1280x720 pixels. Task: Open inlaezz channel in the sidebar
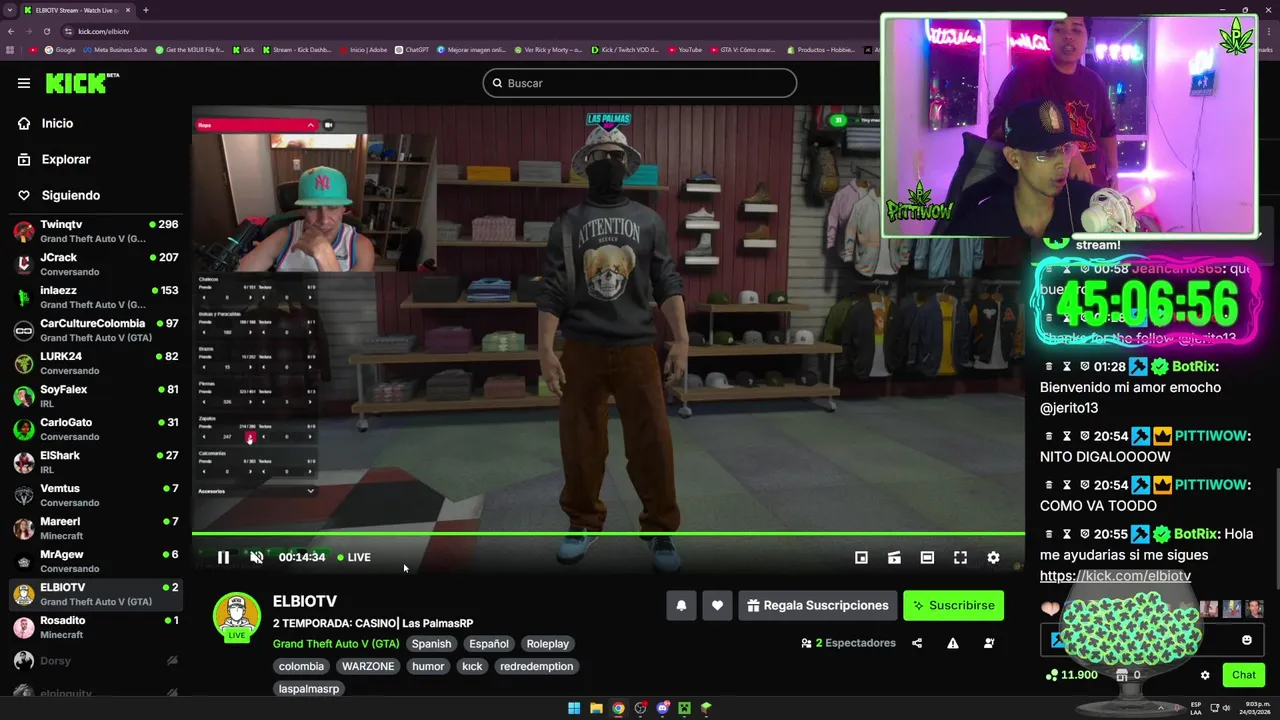coord(96,297)
